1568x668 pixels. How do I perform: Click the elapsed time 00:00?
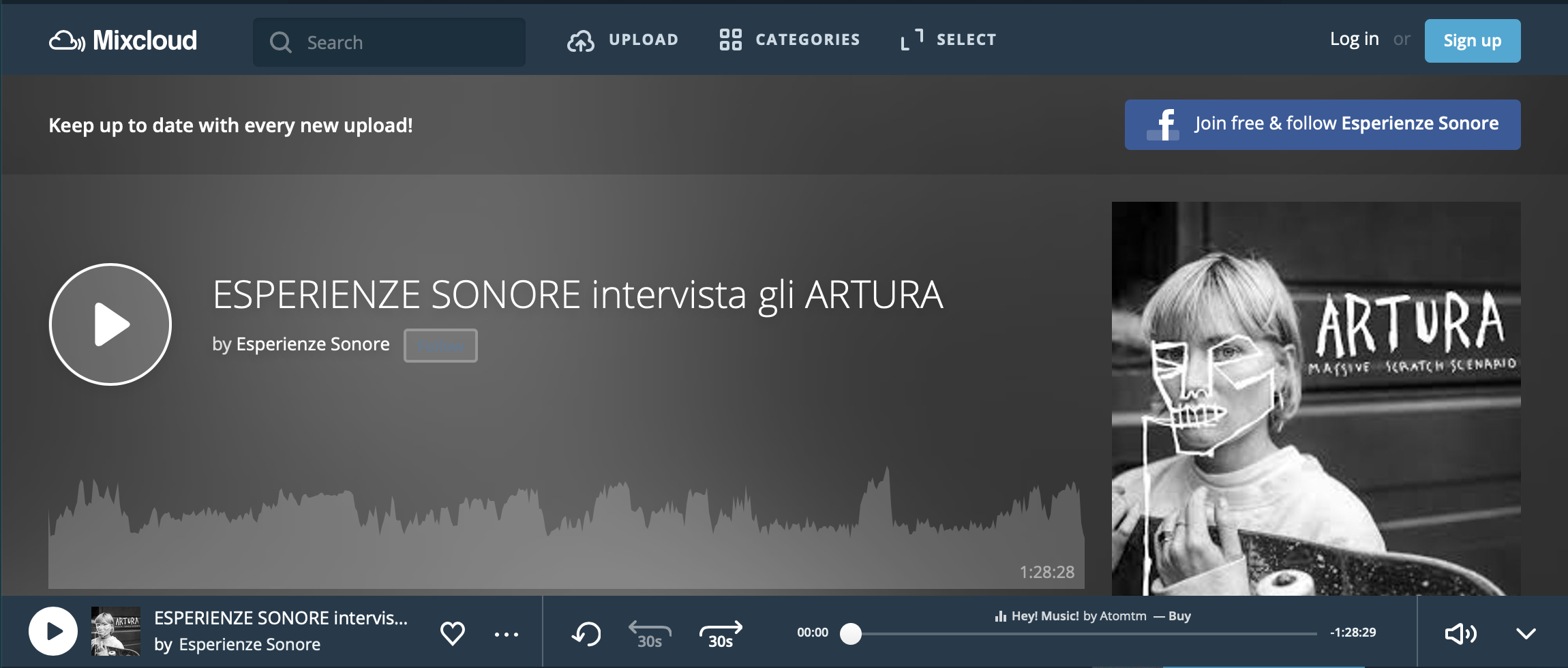click(x=813, y=633)
